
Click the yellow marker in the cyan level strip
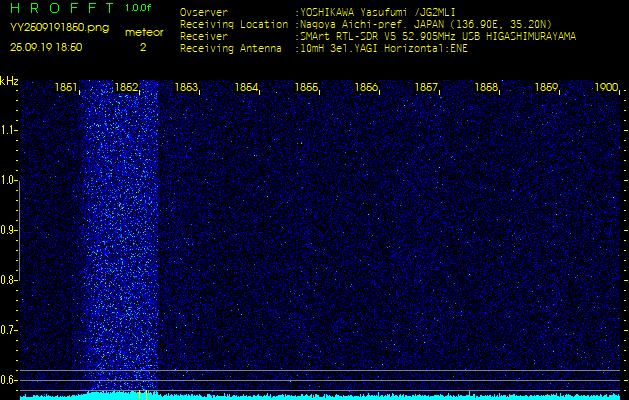point(146,395)
